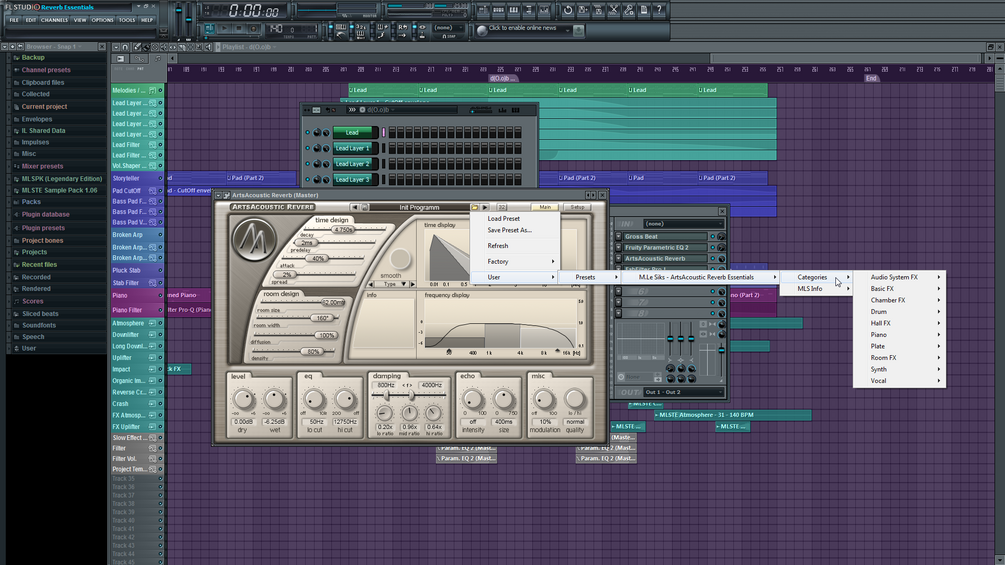Toggle the pattern/song mode button
Image resolution: width=1005 pixels, height=565 pixels.
click(x=210, y=29)
